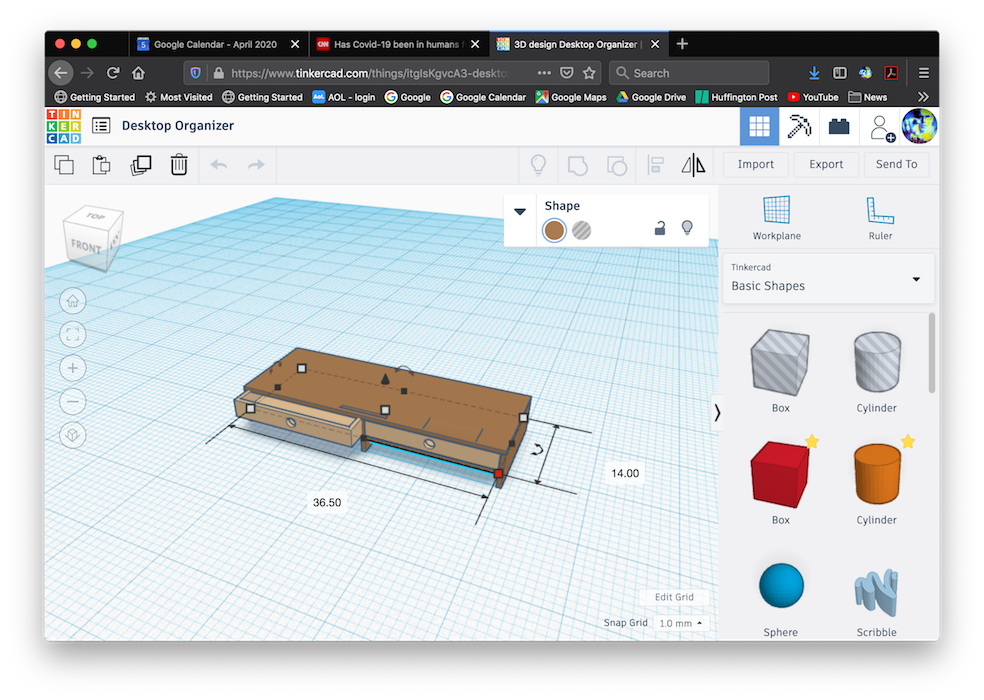Click the Mirror tool icon

(x=693, y=165)
